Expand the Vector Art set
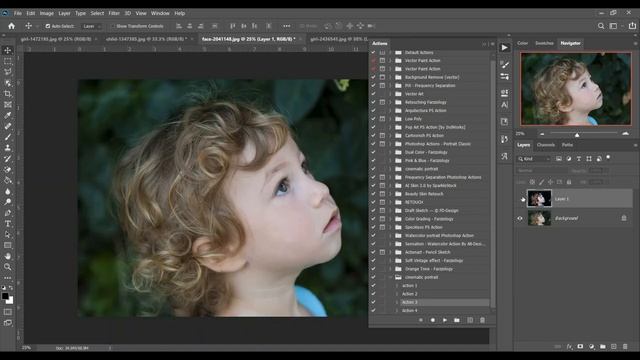This screenshot has height=360, width=640. [390, 94]
